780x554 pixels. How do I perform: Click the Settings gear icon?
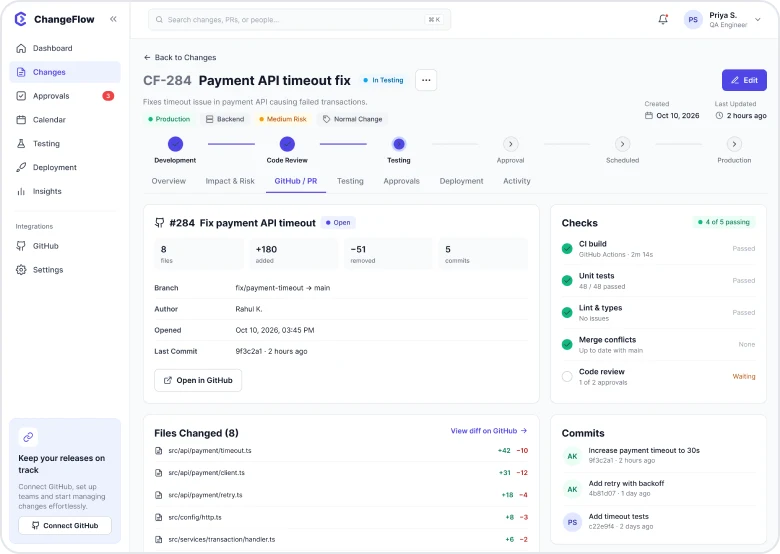[x=21, y=270]
